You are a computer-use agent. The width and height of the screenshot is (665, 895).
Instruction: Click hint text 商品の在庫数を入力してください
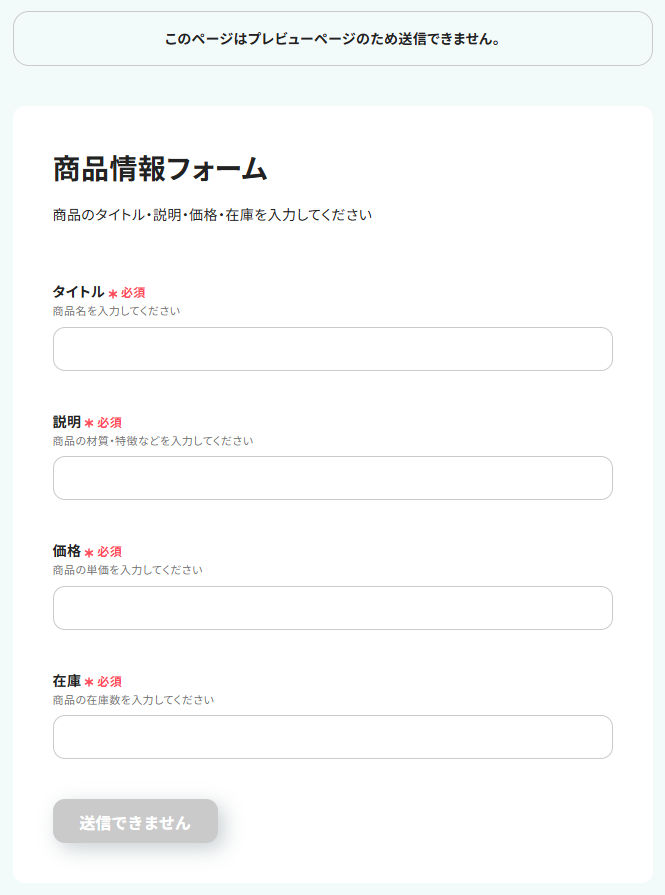133,700
